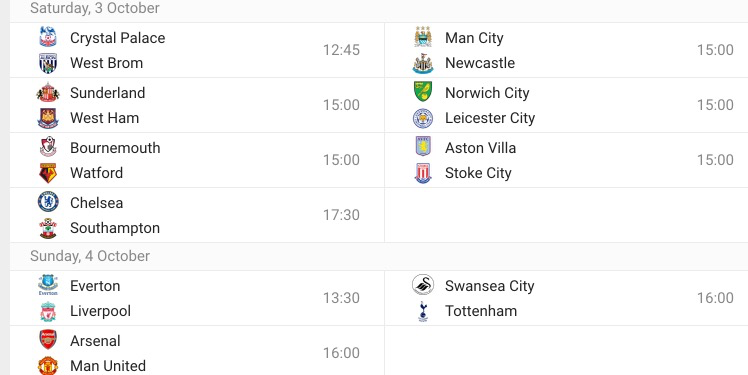
Task: Select the Aston Villa badge icon
Action: click(x=423, y=147)
